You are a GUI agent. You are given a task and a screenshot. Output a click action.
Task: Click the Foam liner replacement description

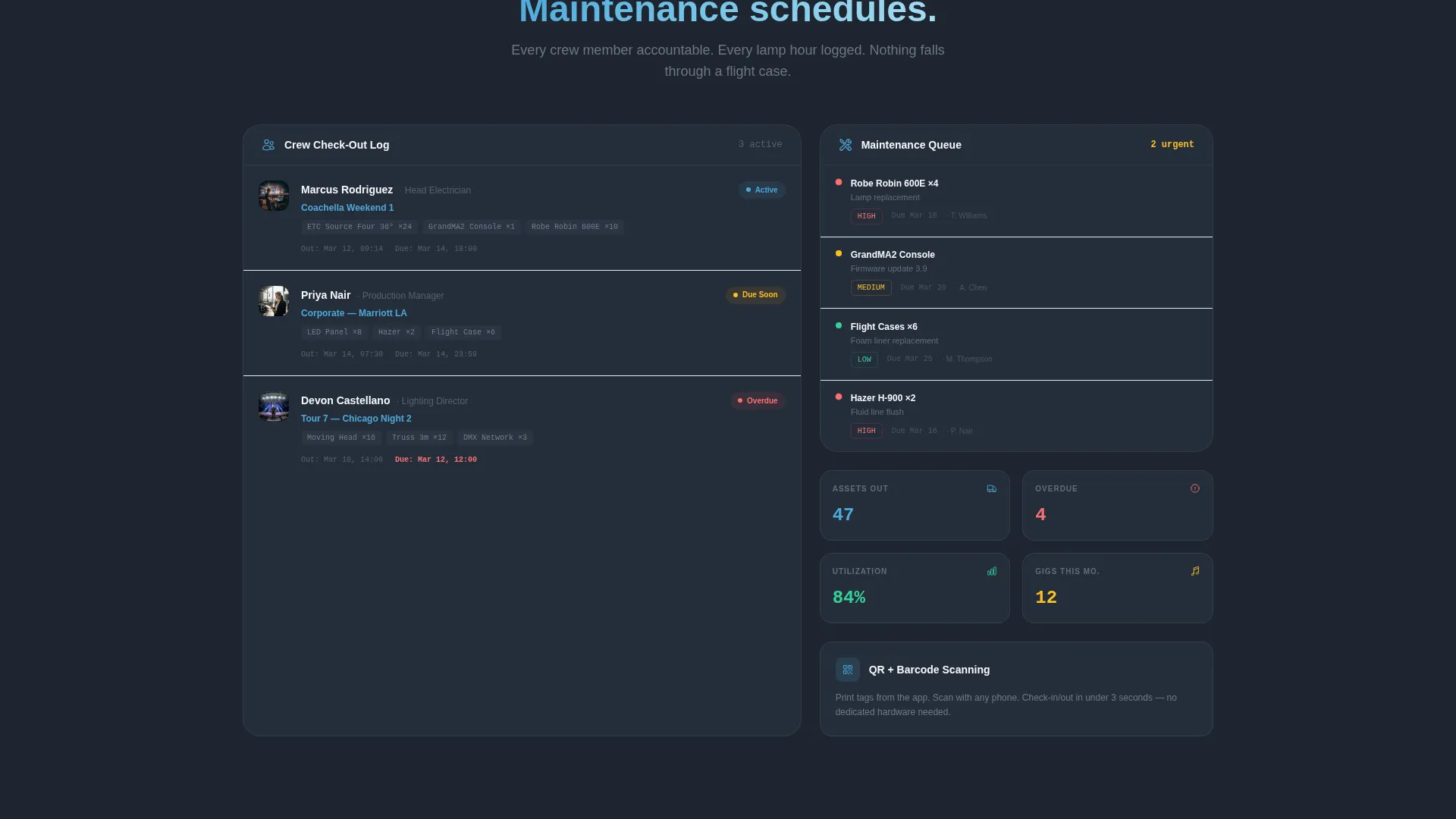[x=894, y=341]
